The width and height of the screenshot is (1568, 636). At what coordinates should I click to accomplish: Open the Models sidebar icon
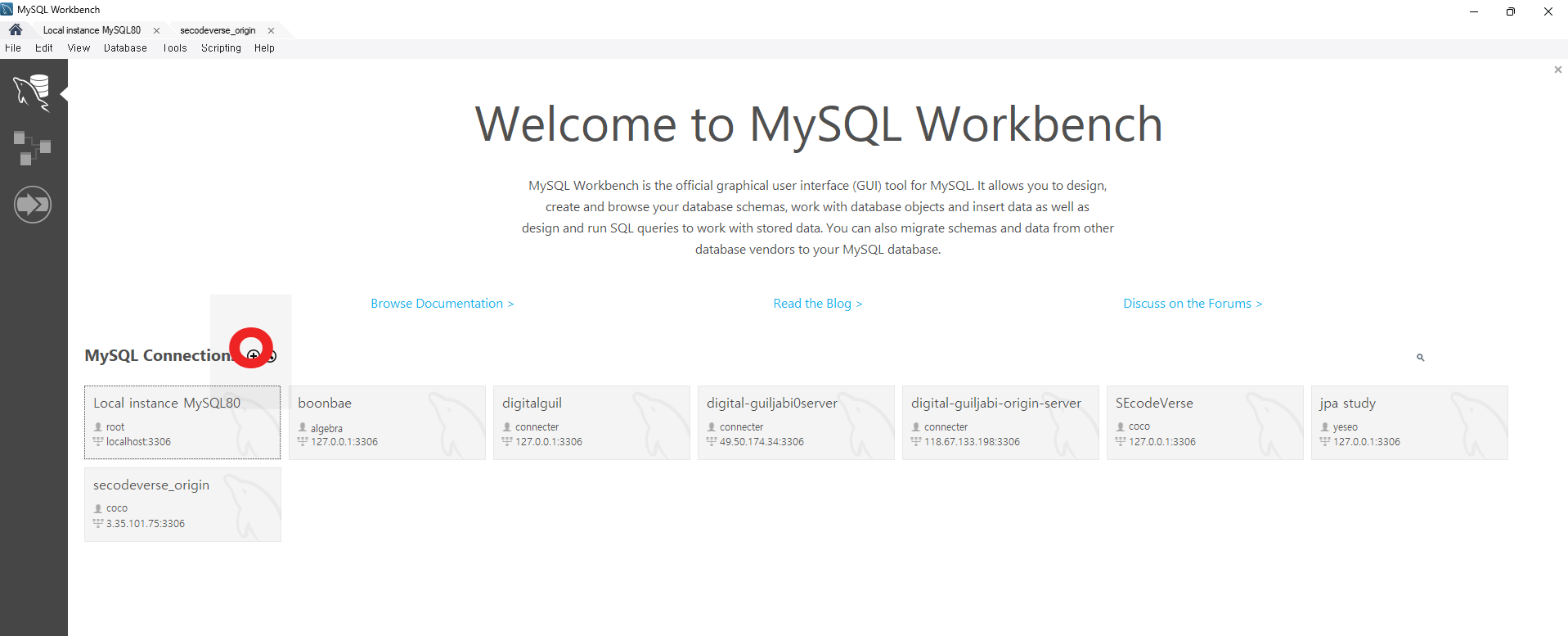point(33,148)
